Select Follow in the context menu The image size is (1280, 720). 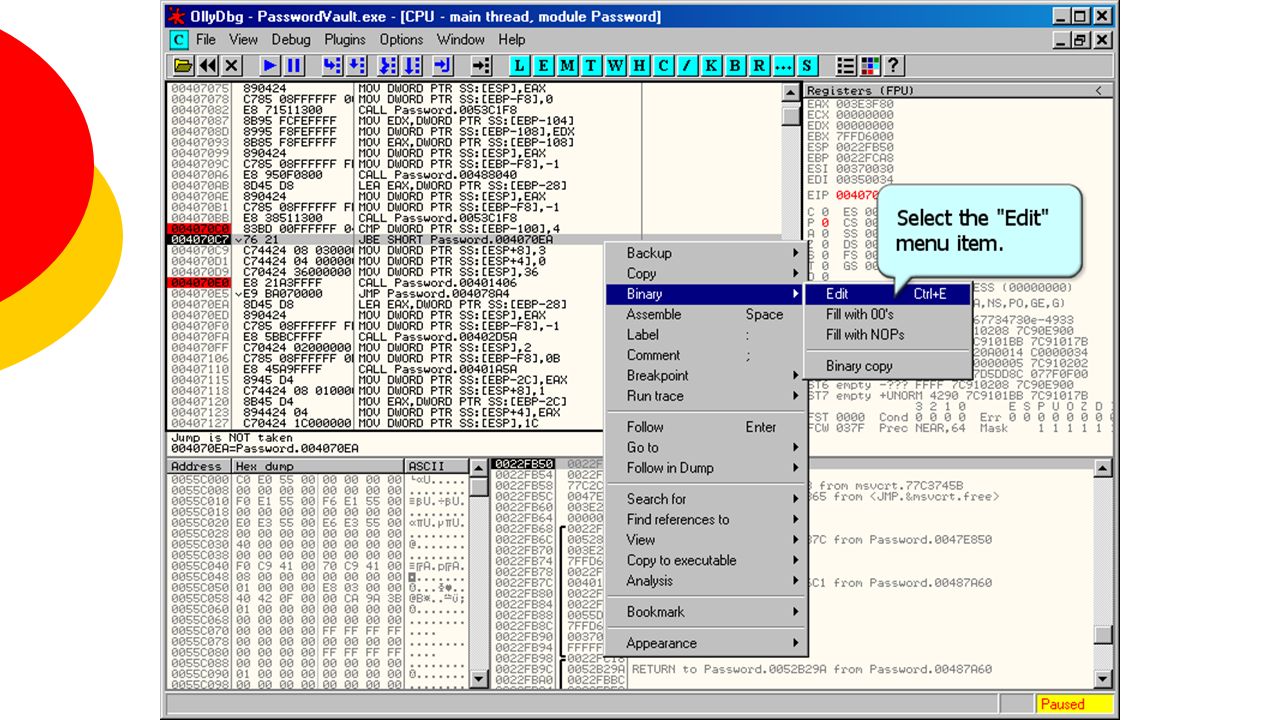(x=706, y=427)
